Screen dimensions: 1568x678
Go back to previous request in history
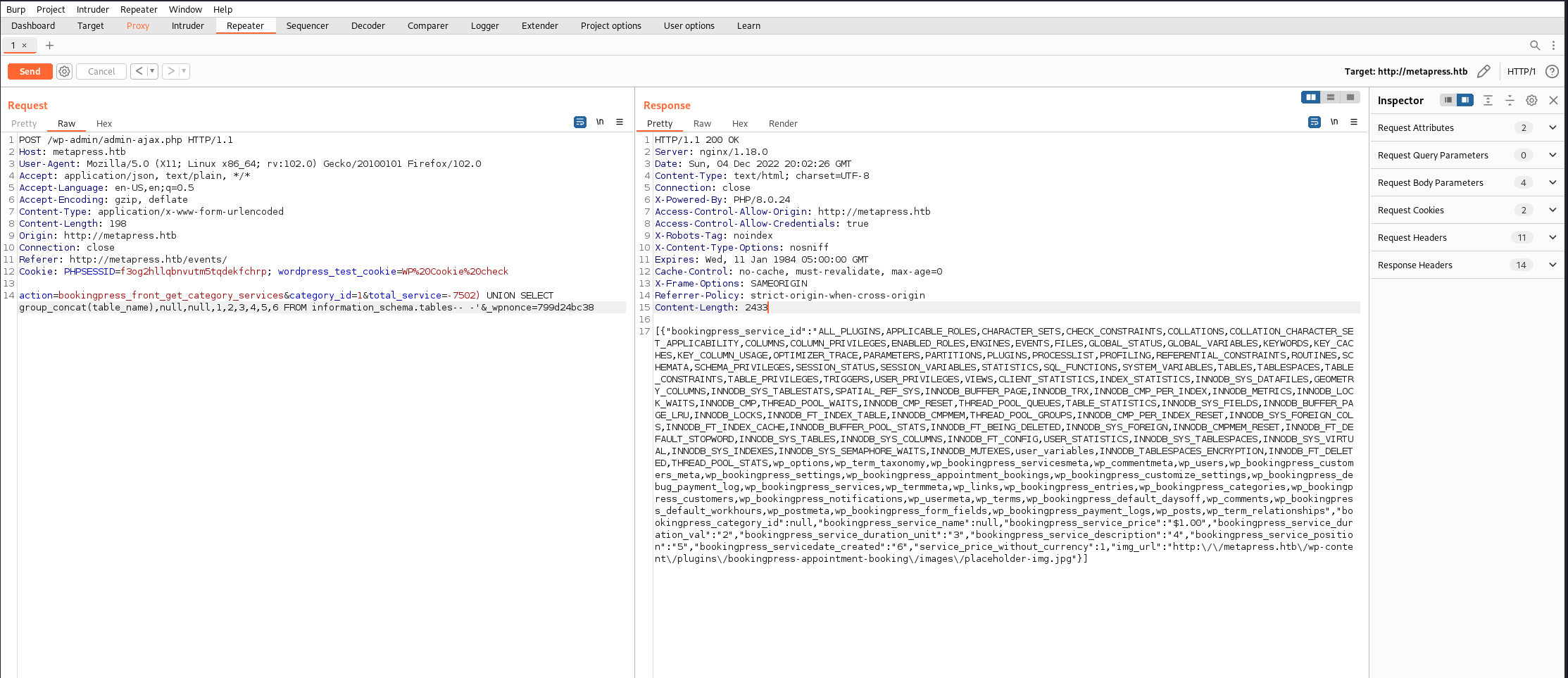139,71
